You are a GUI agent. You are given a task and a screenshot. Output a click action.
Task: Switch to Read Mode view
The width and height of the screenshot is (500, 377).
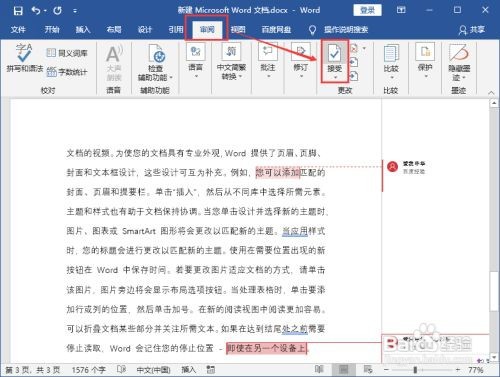(x=319, y=369)
